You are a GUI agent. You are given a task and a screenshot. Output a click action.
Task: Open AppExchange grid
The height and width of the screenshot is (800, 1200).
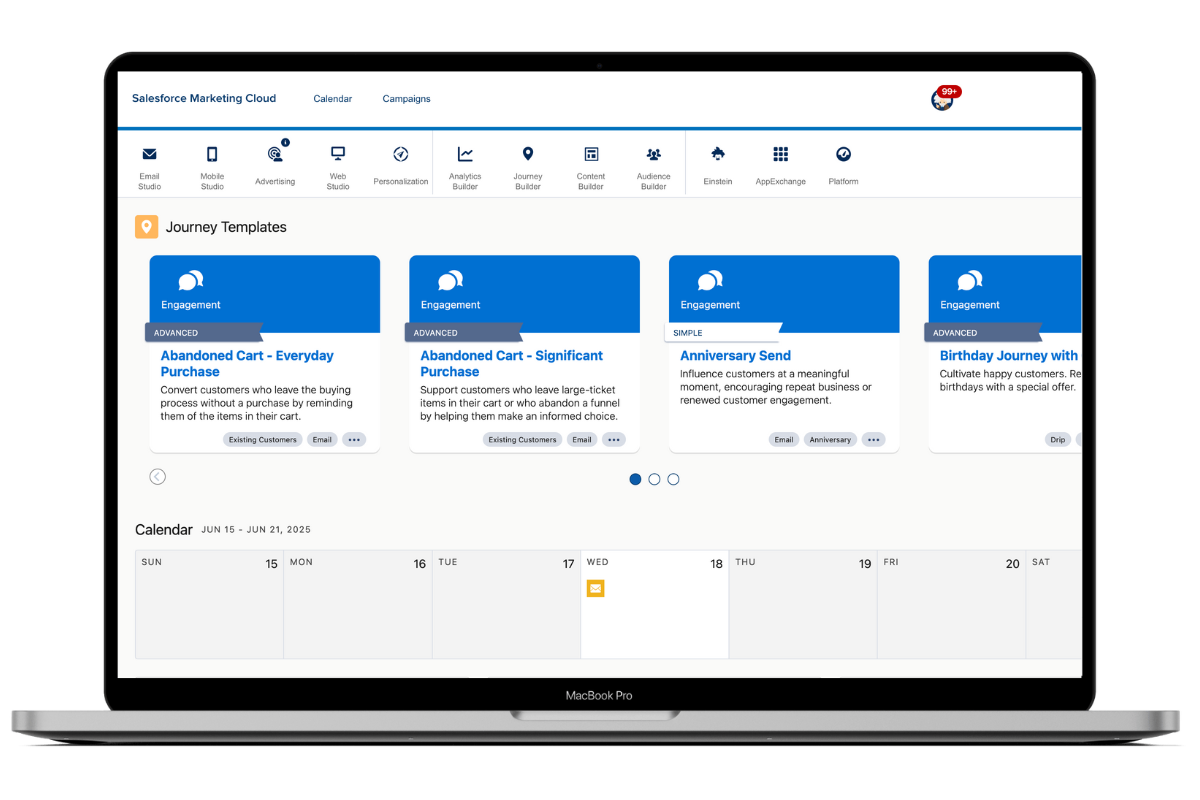pos(781,165)
